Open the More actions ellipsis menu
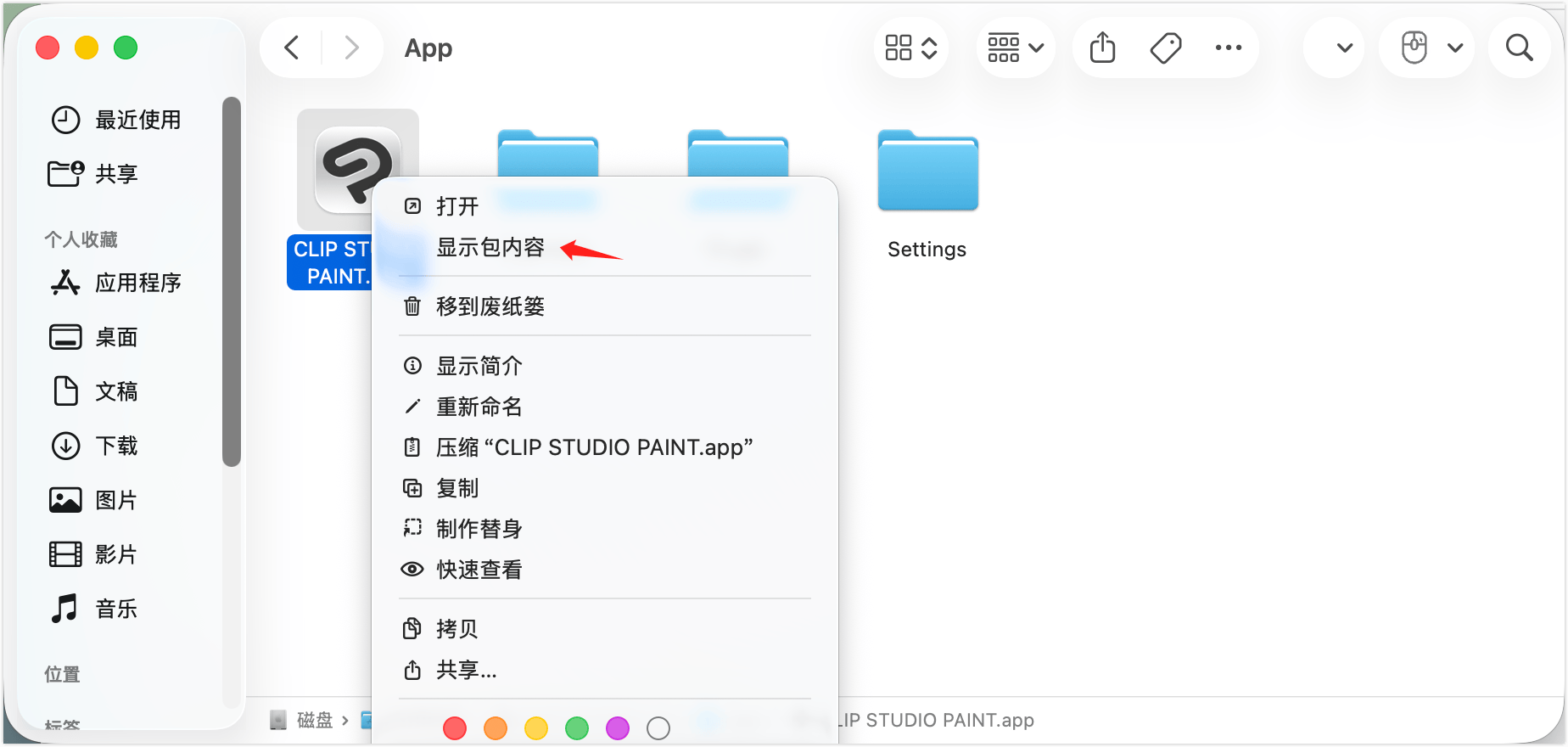Screen dimensions: 1568x747 point(1228,48)
